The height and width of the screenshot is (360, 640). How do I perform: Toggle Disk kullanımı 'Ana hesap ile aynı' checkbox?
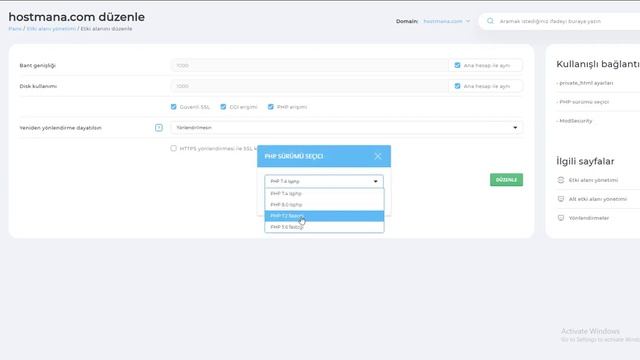click(457, 86)
